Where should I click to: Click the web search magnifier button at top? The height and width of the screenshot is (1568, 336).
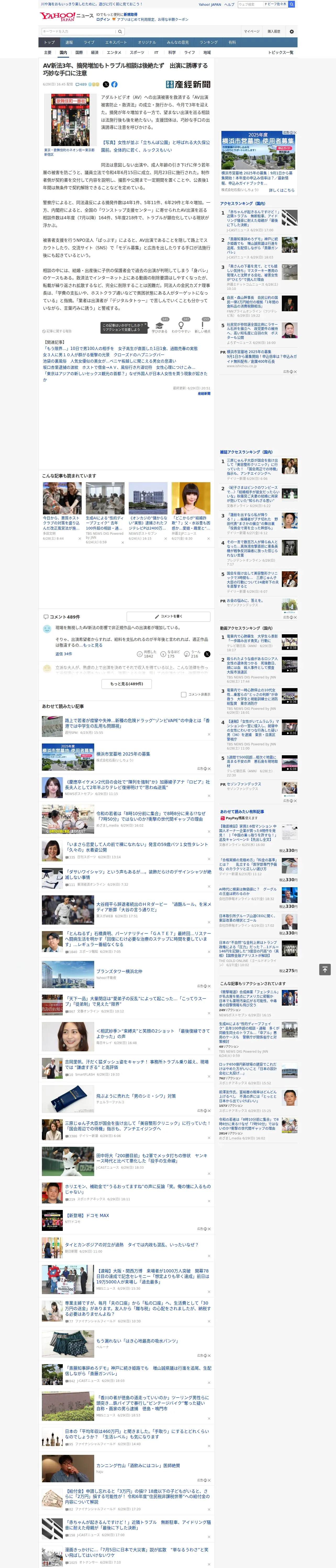click(292, 4)
